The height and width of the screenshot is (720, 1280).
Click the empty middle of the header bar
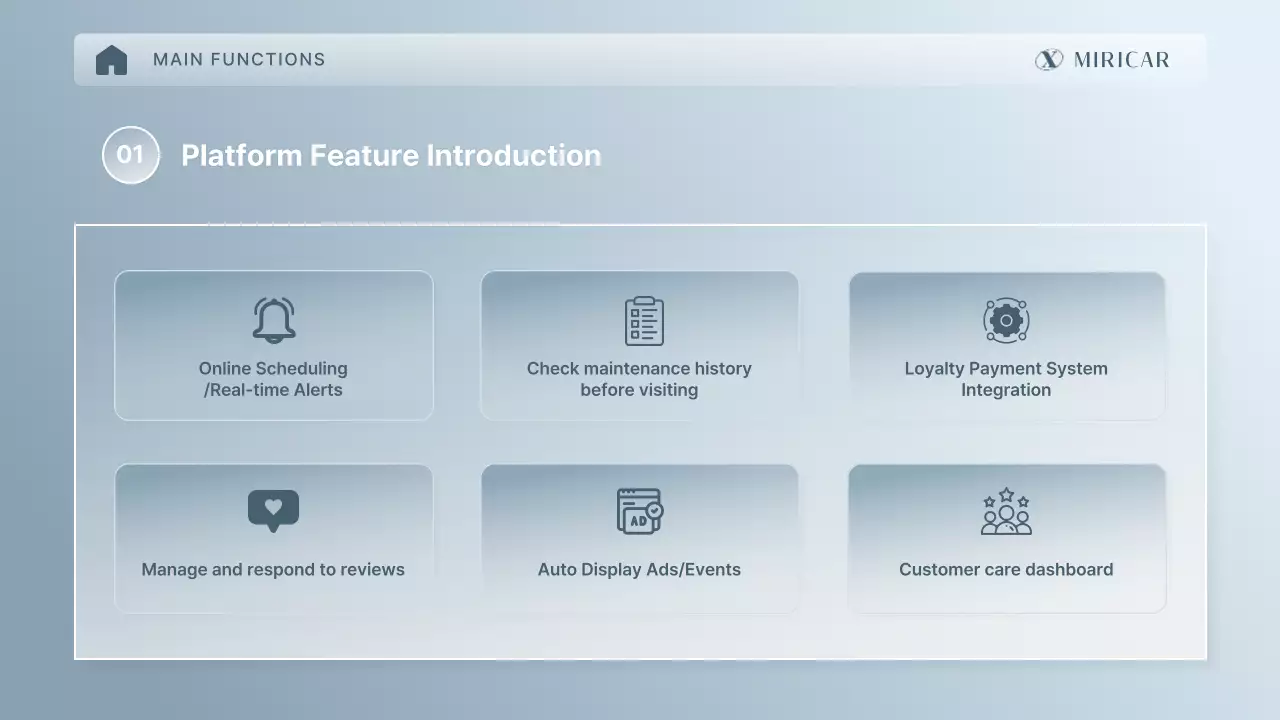pos(680,60)
